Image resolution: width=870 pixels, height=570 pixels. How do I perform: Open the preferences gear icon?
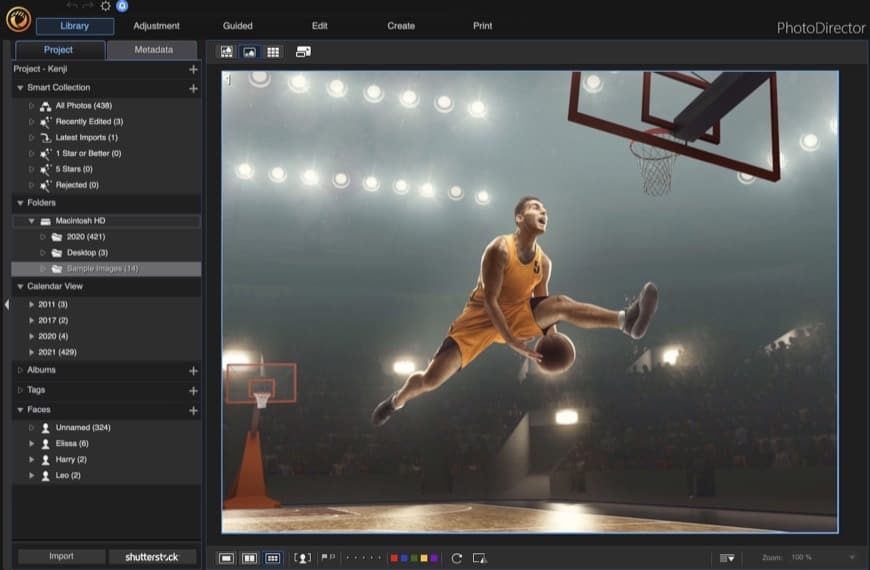click(105, 6)
